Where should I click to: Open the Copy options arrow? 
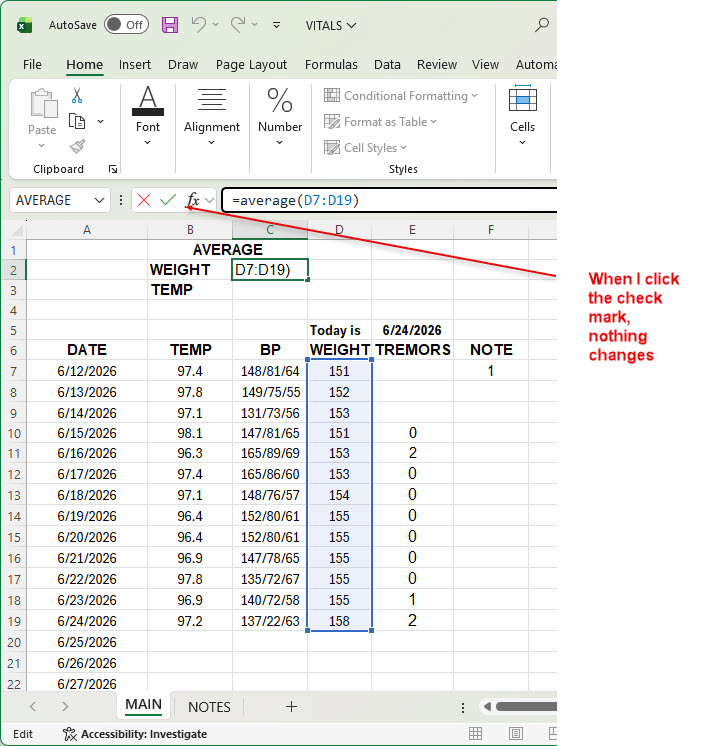(100, 121)
